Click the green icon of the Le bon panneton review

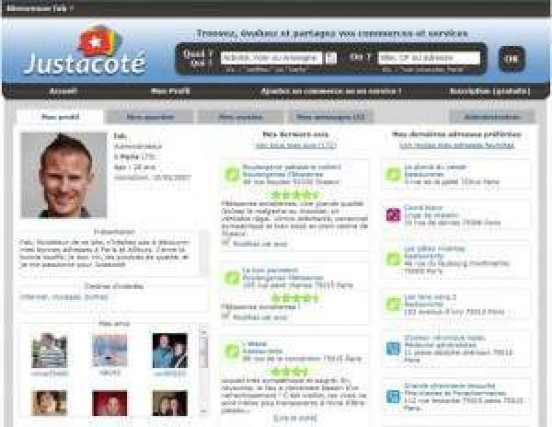coord(232,278)
